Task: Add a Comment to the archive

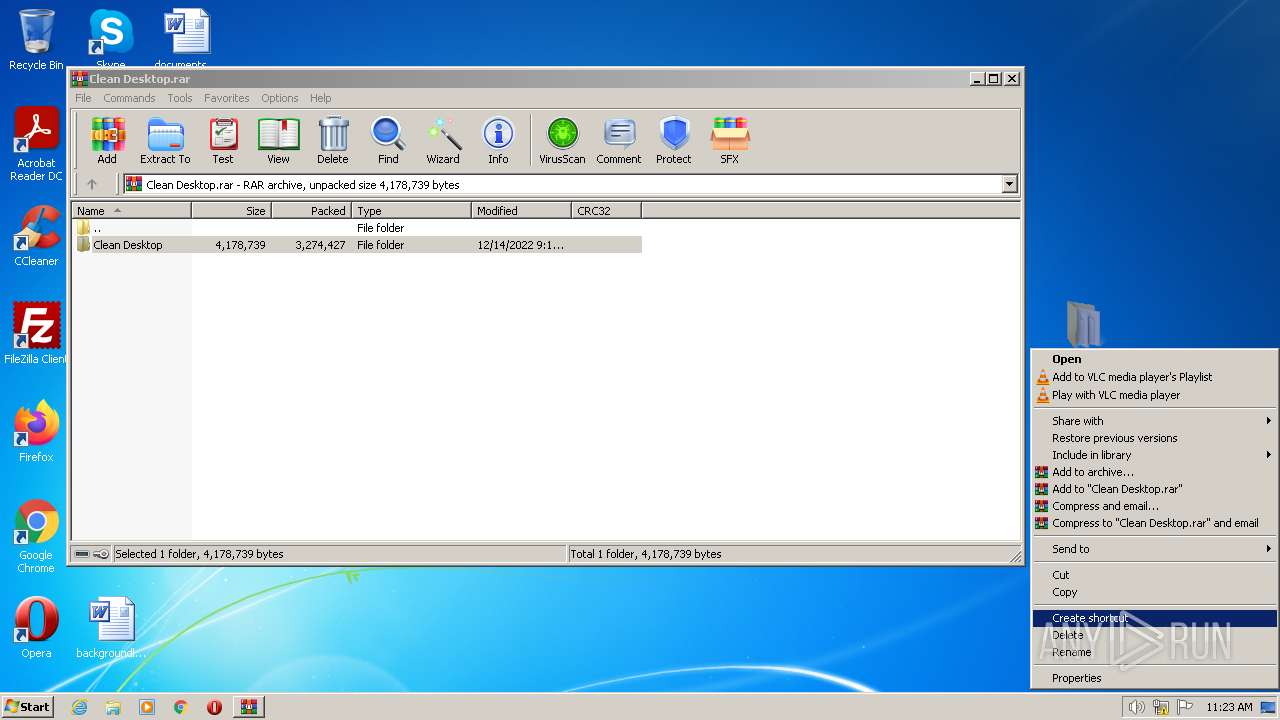Action: (619, 140)
